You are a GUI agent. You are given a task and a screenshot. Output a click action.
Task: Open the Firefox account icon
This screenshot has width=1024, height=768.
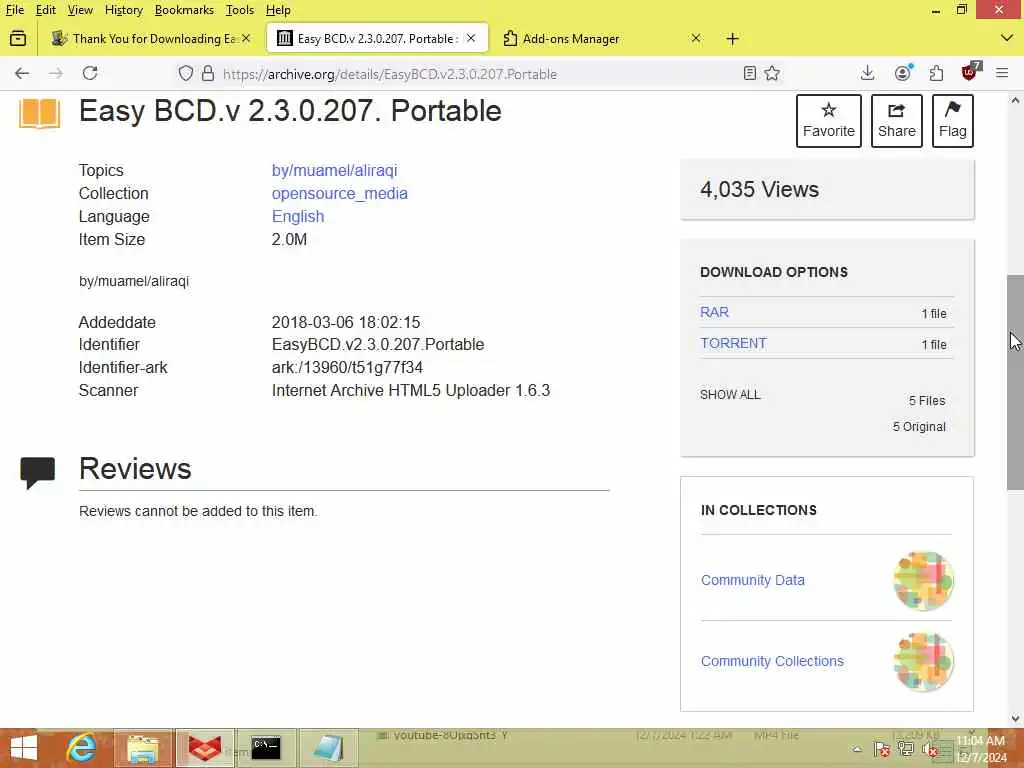pos(903,73)
